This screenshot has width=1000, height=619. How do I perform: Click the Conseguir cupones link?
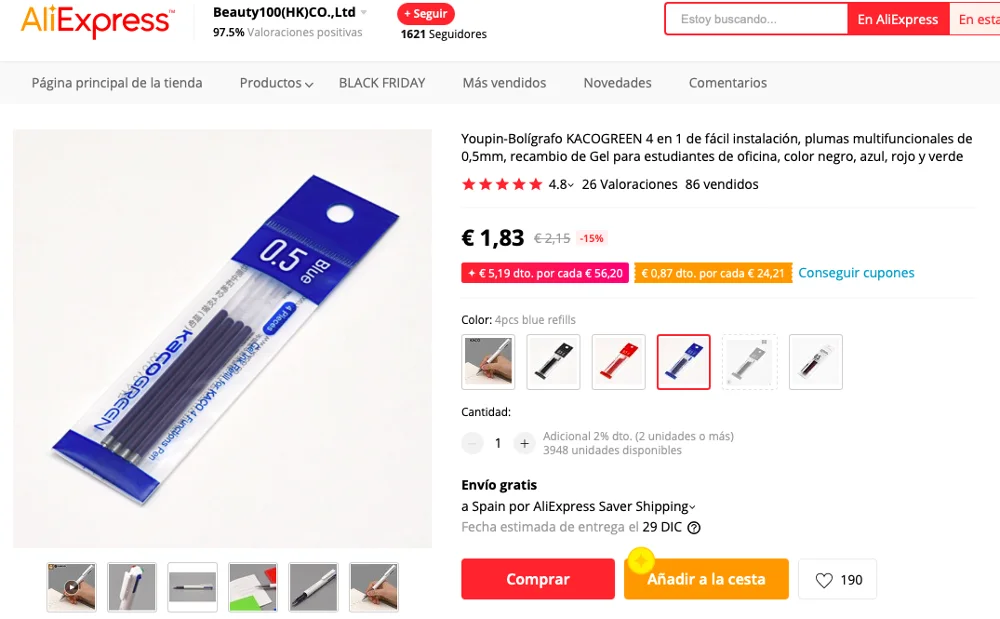pyautogui.click(x=856, y=273)
